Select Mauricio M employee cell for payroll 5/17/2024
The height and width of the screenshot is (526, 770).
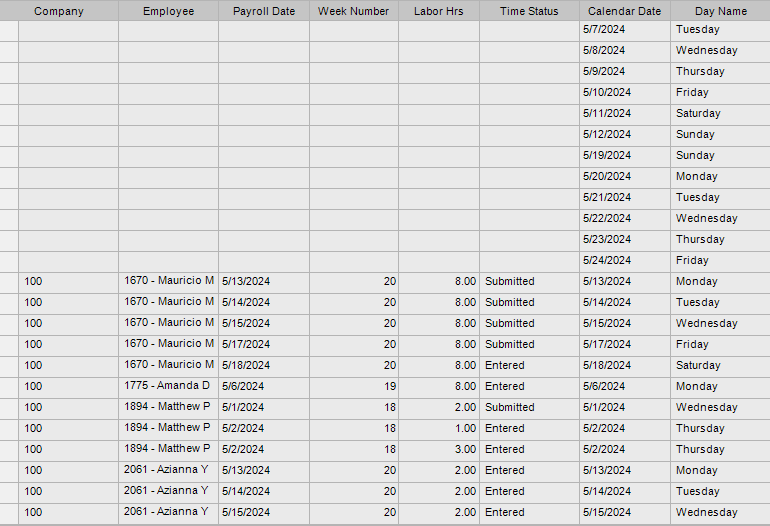point(168,344)
